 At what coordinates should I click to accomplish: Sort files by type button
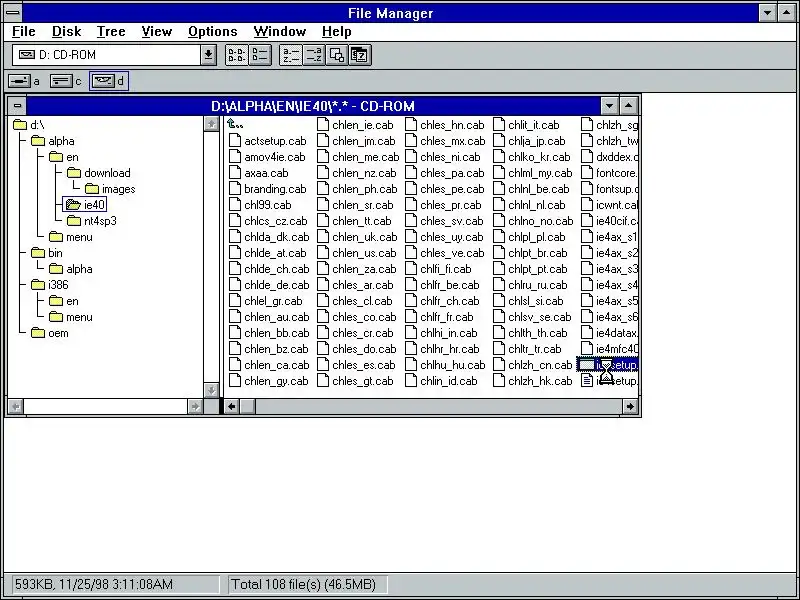point(314,55)
